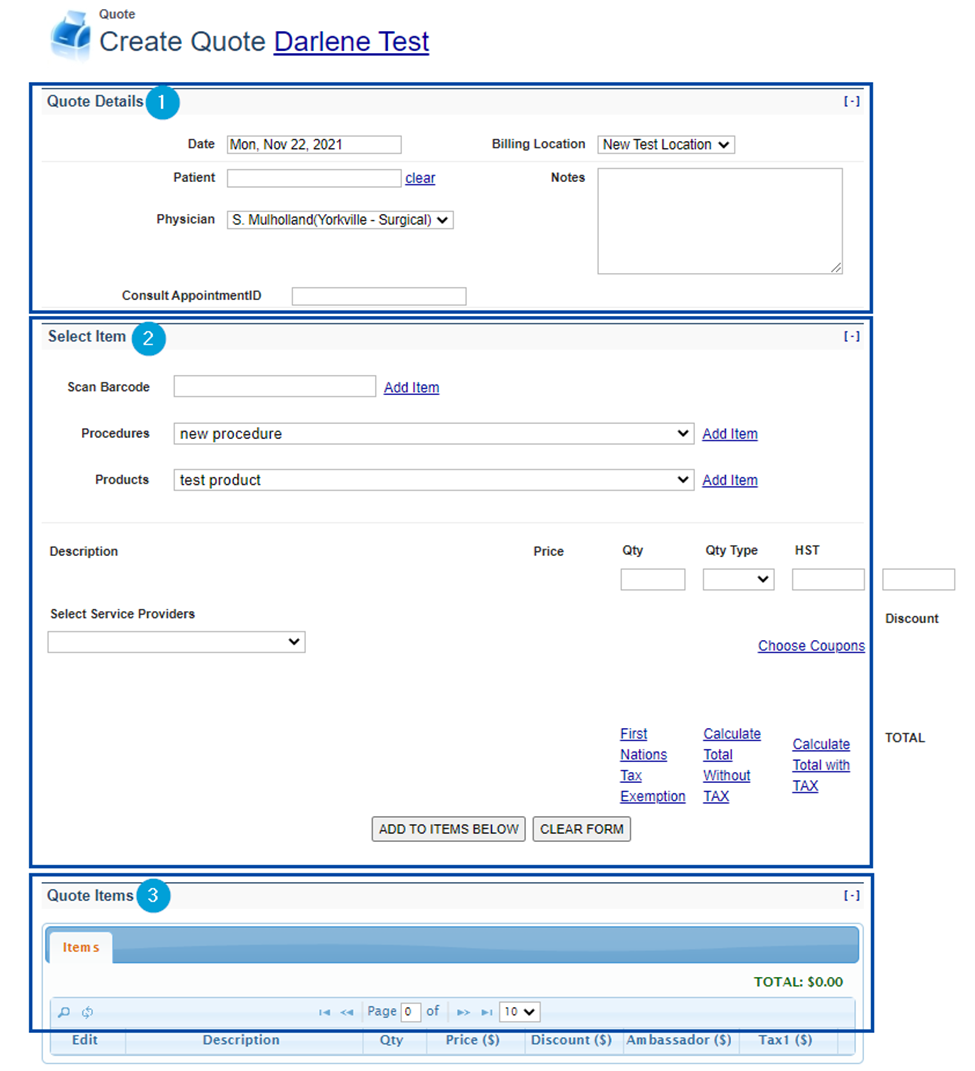This screenshot has width=975, height=1071.
Task: Click the refresh icon in items grid
Action: (x=88, y=1012)
